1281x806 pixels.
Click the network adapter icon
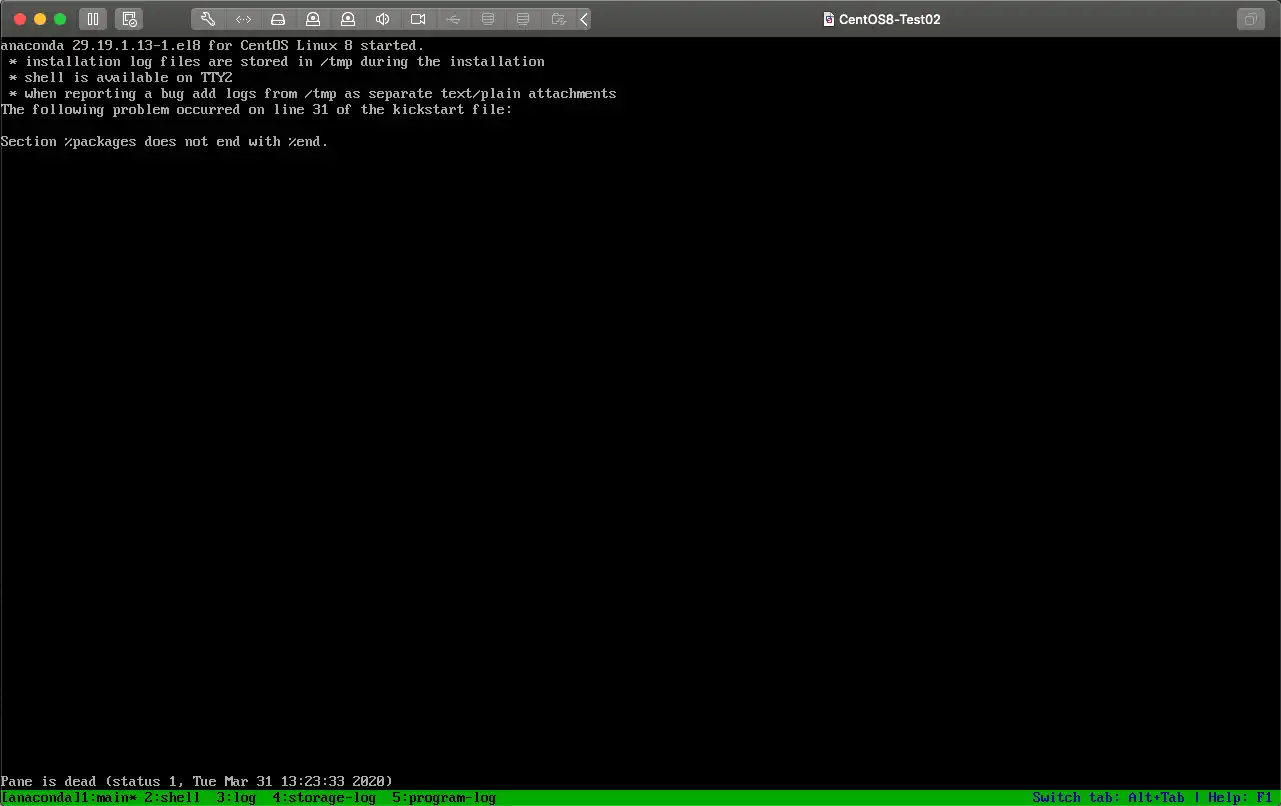pos(244,19)
